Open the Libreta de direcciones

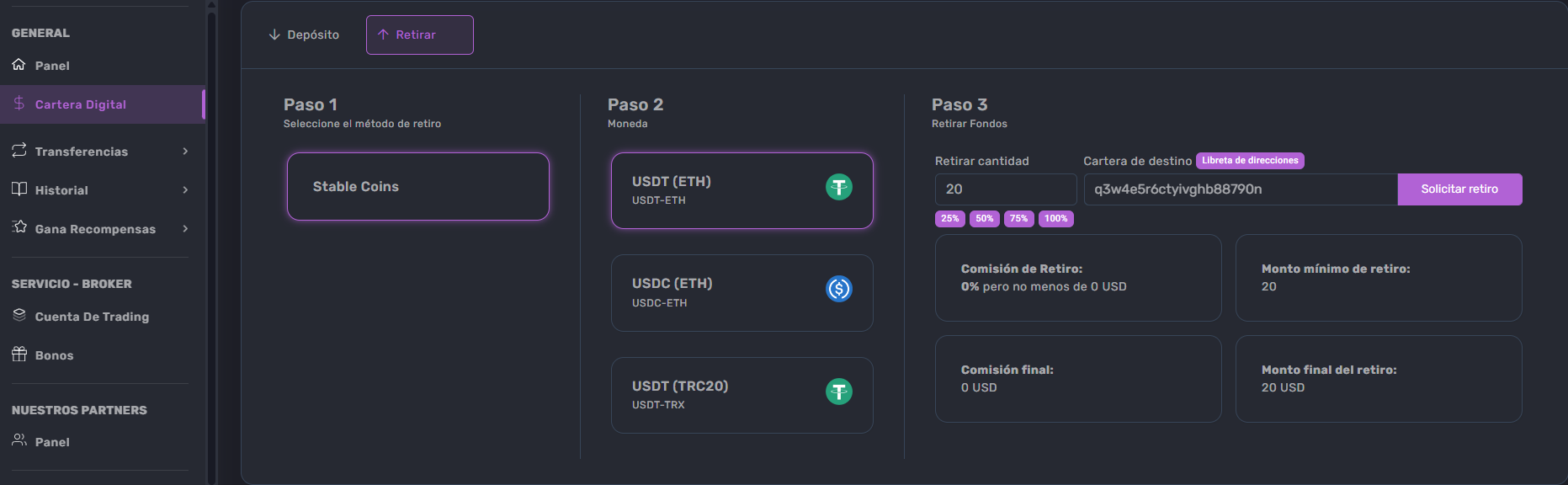(1250, 160)
